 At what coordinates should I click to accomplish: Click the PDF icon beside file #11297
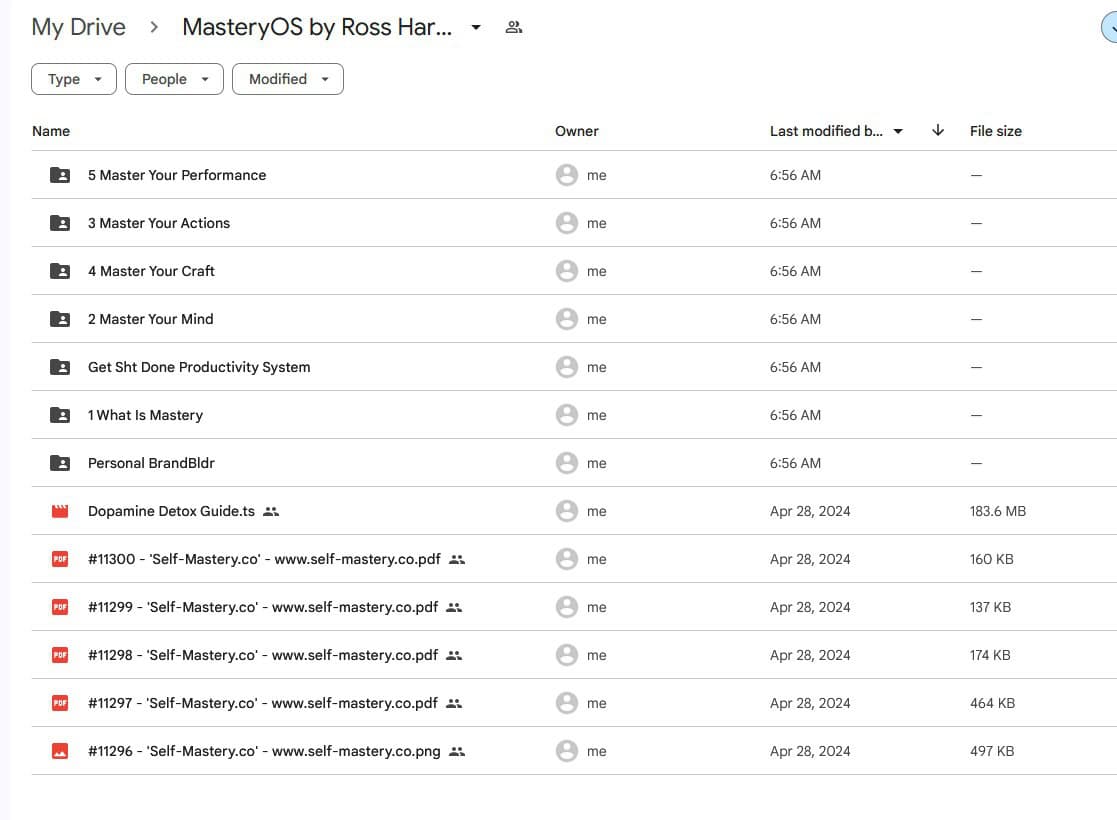(x=60, y=703)
